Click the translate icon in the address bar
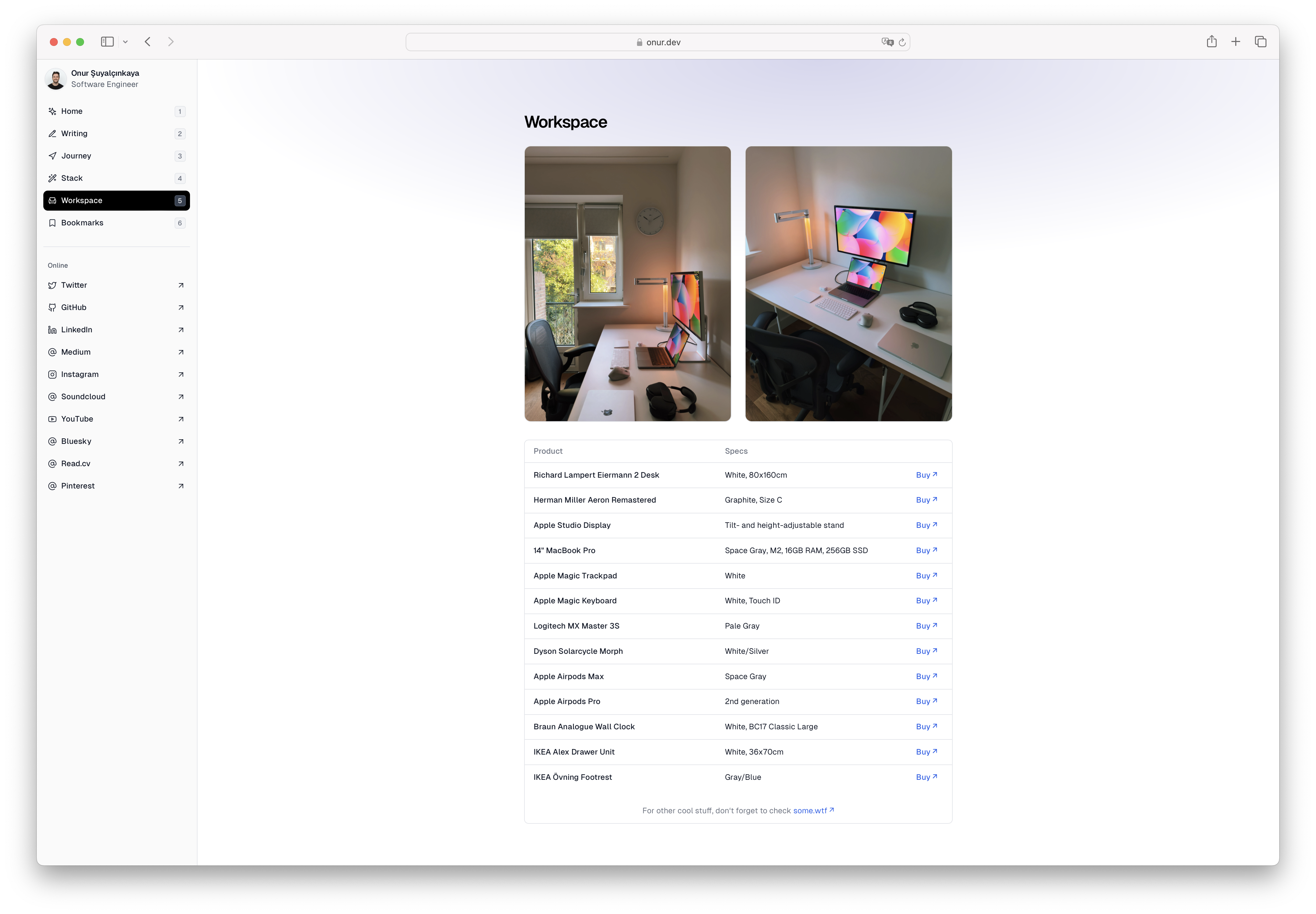1316x914 pixels. click(x=887, y=42)
